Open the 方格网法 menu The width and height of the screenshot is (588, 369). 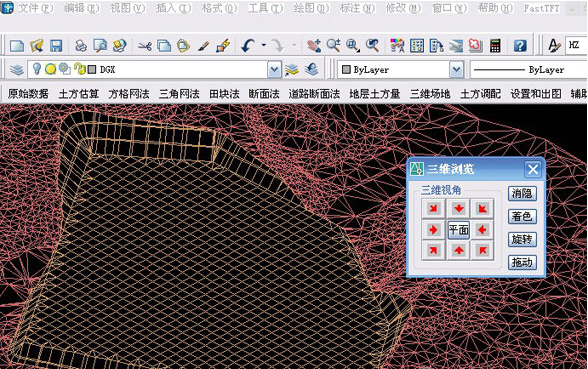tap(129, 94)
